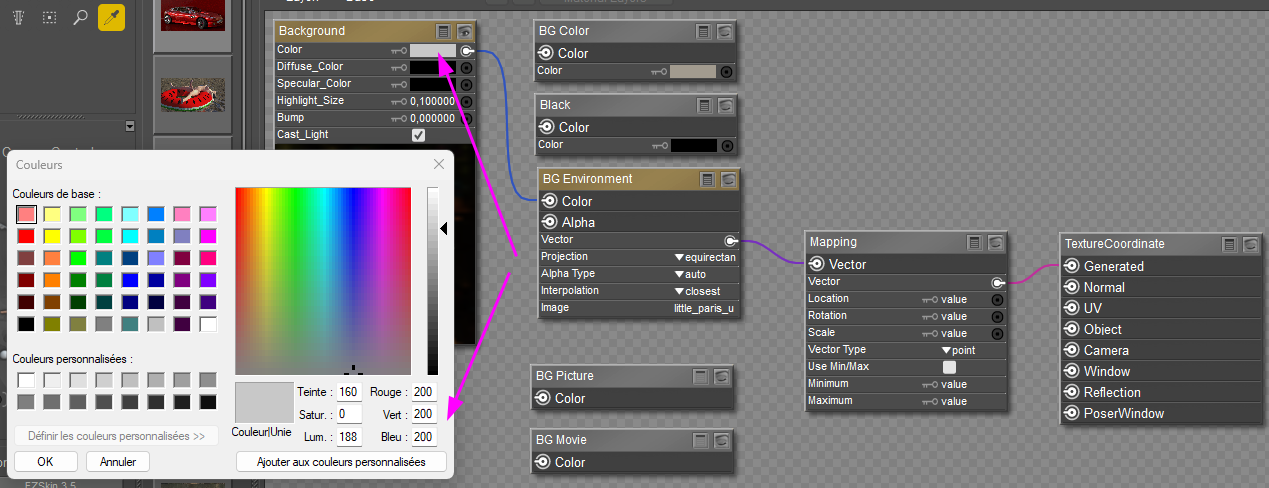Select the eyedropper tool
This screenshot has height=488, width=1269.
[x=111, y=18]
